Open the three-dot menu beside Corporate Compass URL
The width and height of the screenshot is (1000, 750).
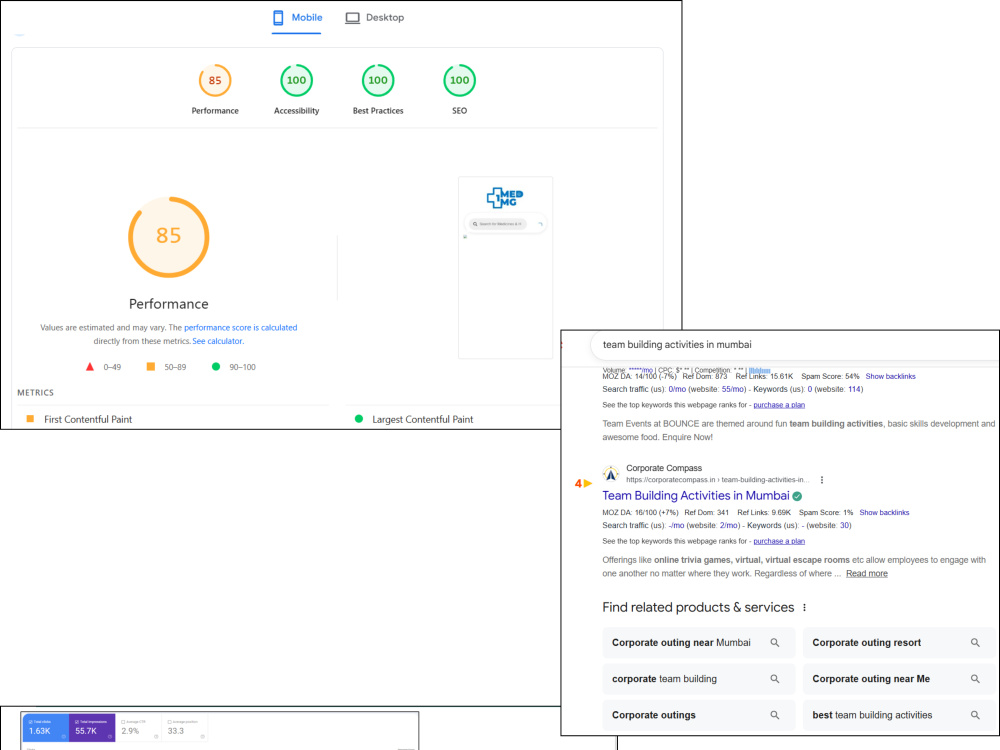coord(821,480)
